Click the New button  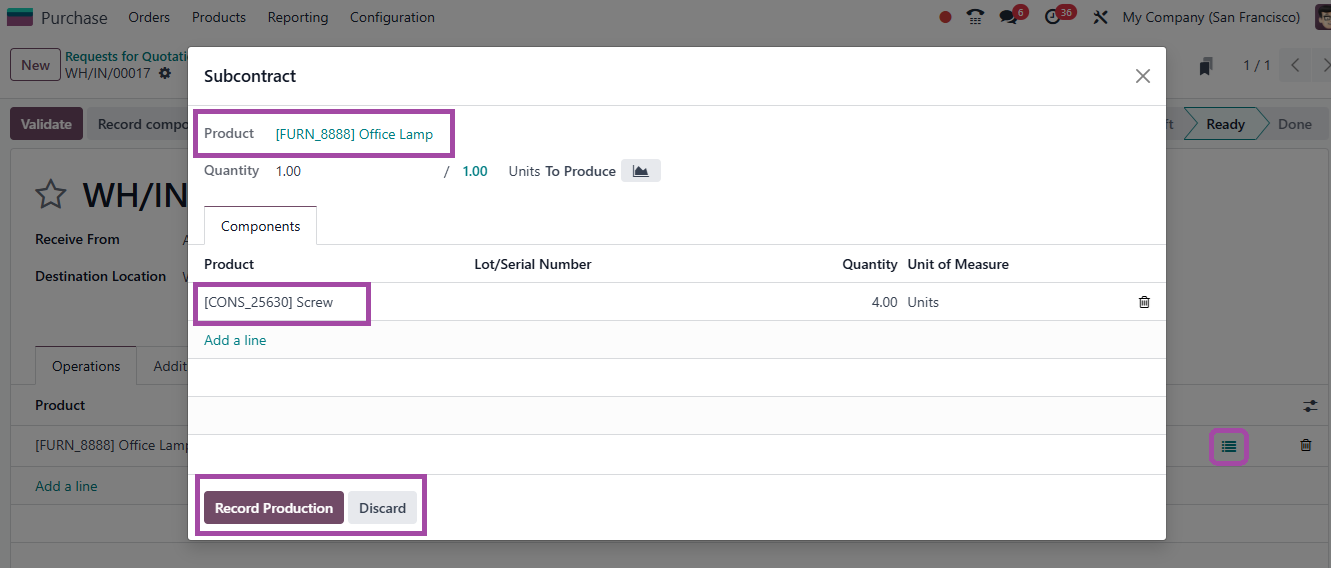[x=35, y=65]
